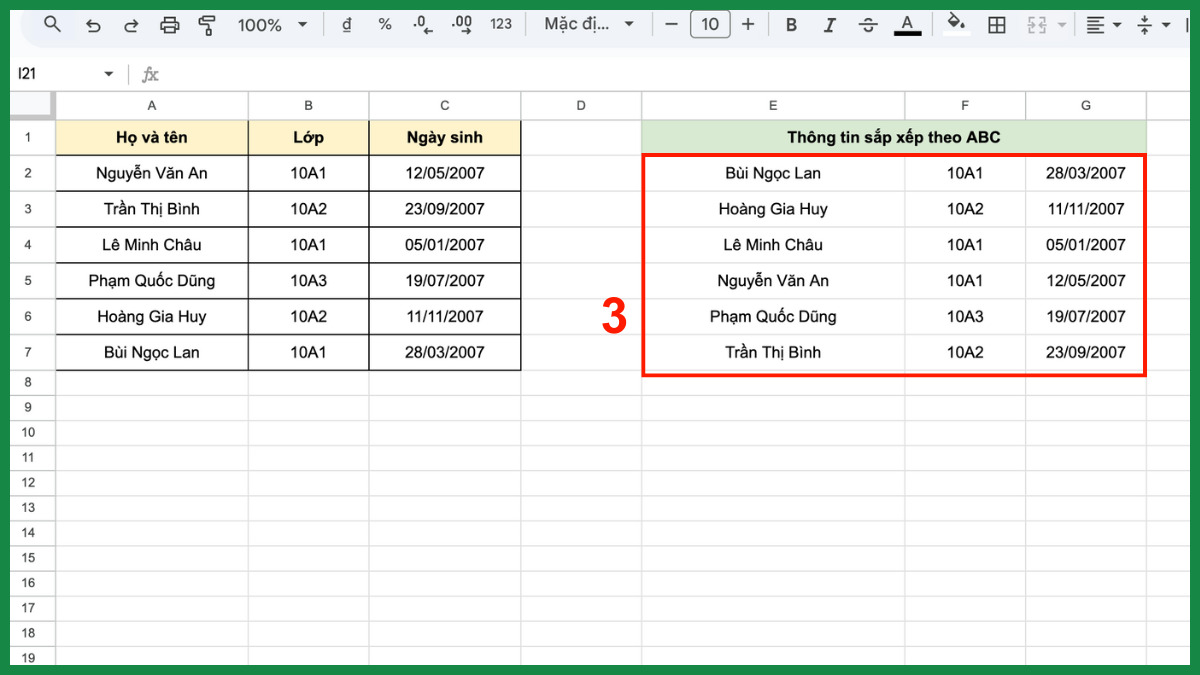Toggle italic formatting
The width and height of the screenshot is (1200, 675).
(x=829, y=25)
